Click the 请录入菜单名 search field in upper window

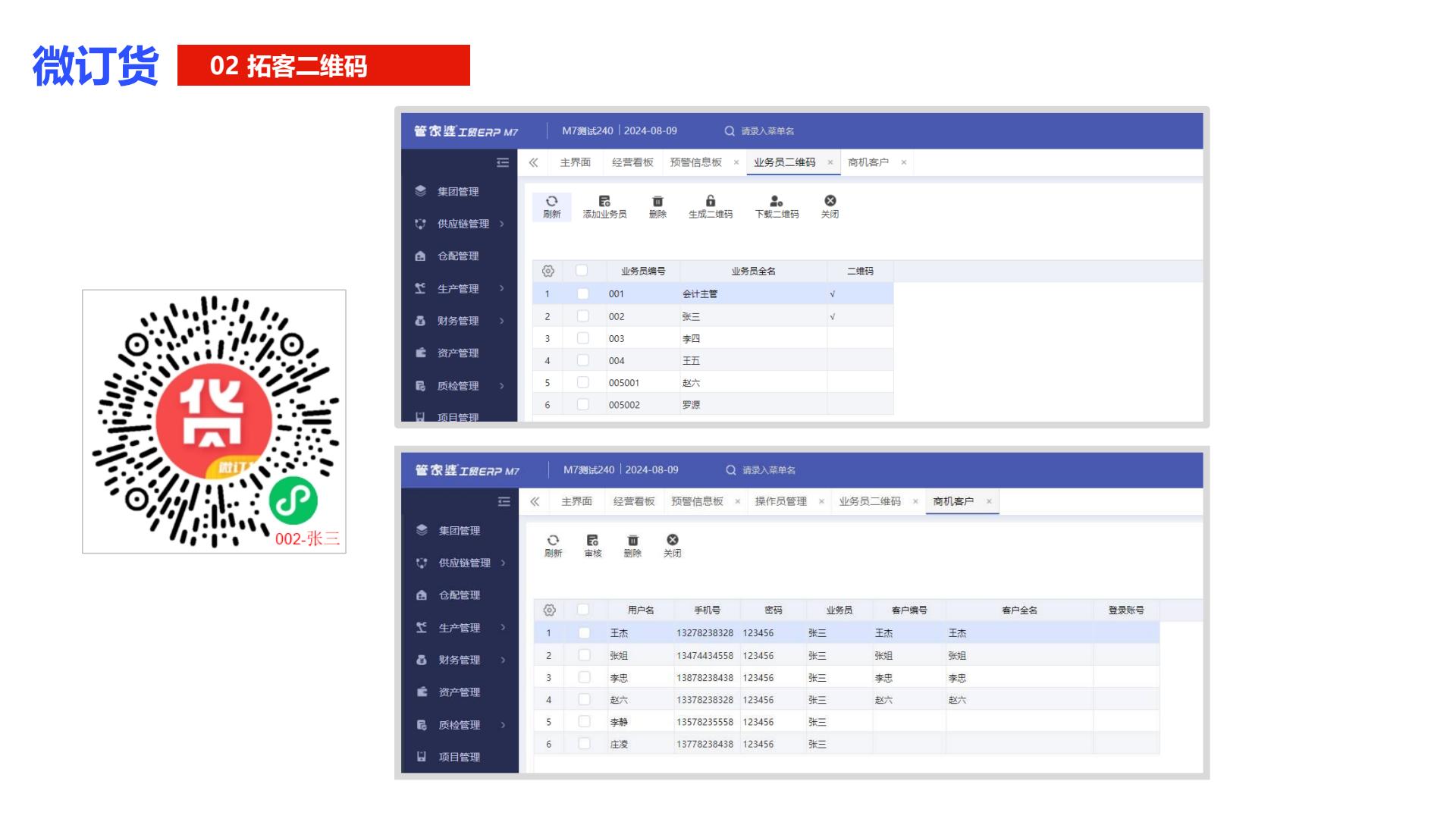point(767,131)
